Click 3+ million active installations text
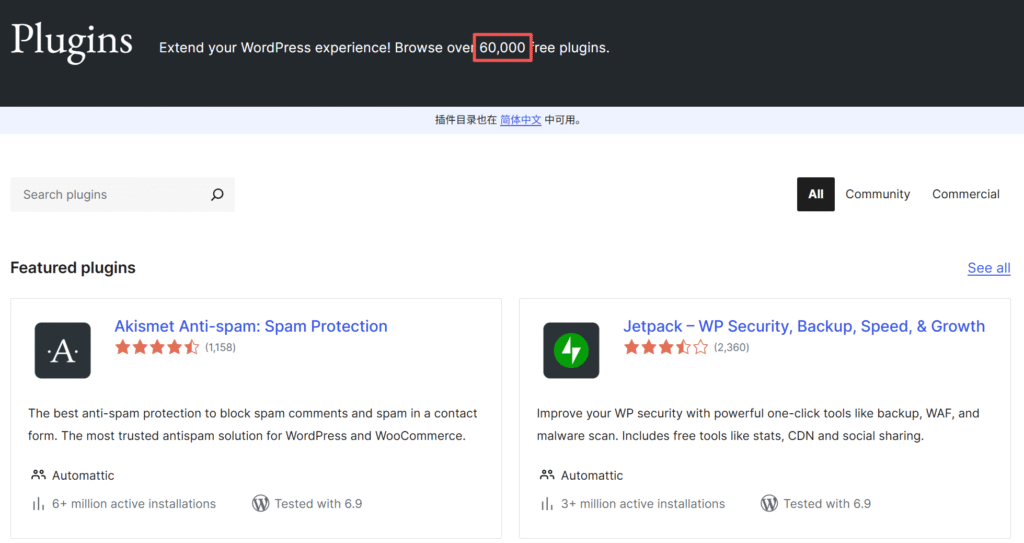The width and height of the screenshot is (1024, 543). [643, 504]
